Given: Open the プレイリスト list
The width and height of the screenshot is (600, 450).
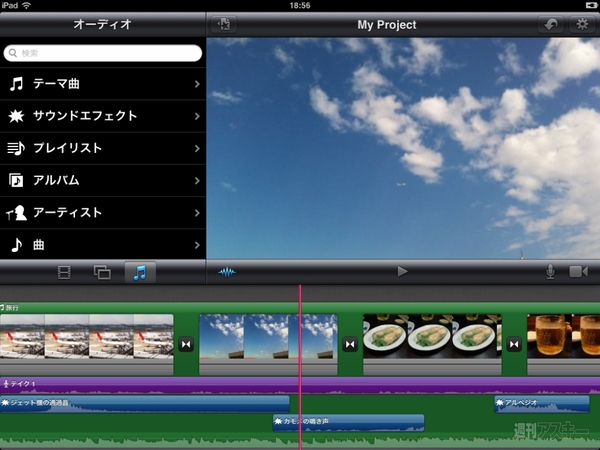Looking at the screenshot, I should 103,148.
